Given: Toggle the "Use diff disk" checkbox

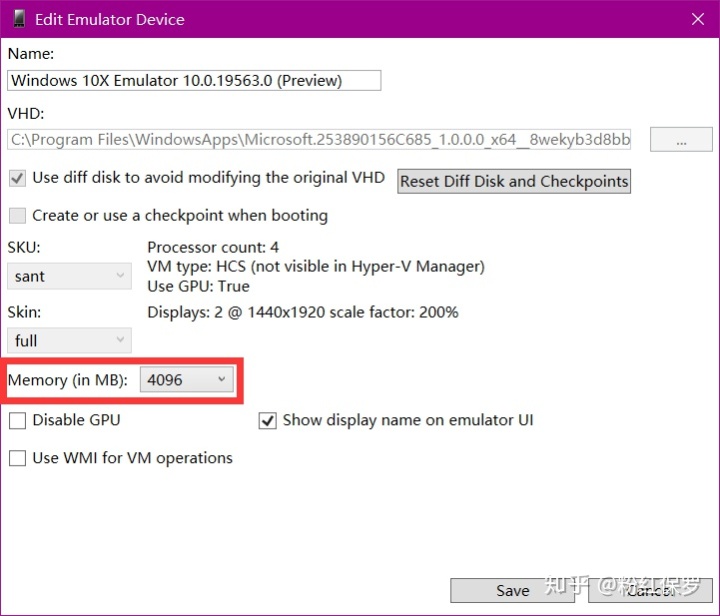Looking at the screenshot, I should (x=17, y=178).
